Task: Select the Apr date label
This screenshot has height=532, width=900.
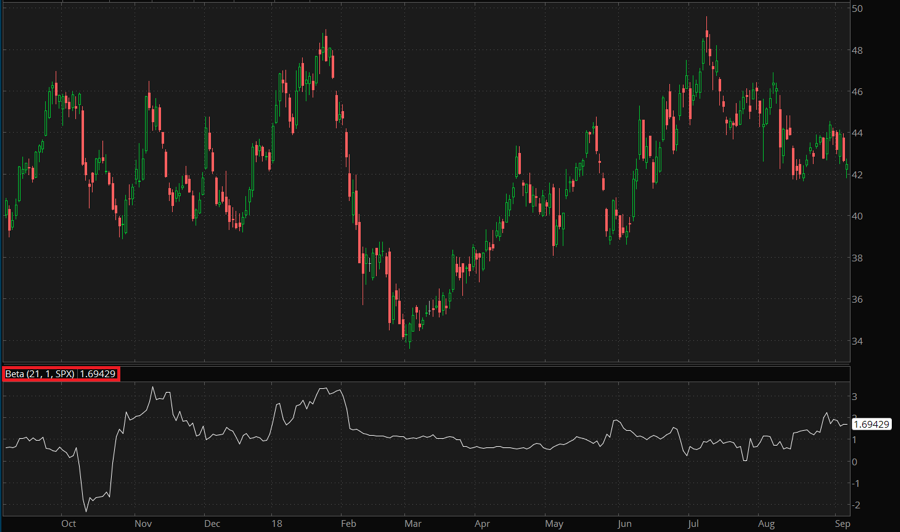Action: click(x=482, y=523)
